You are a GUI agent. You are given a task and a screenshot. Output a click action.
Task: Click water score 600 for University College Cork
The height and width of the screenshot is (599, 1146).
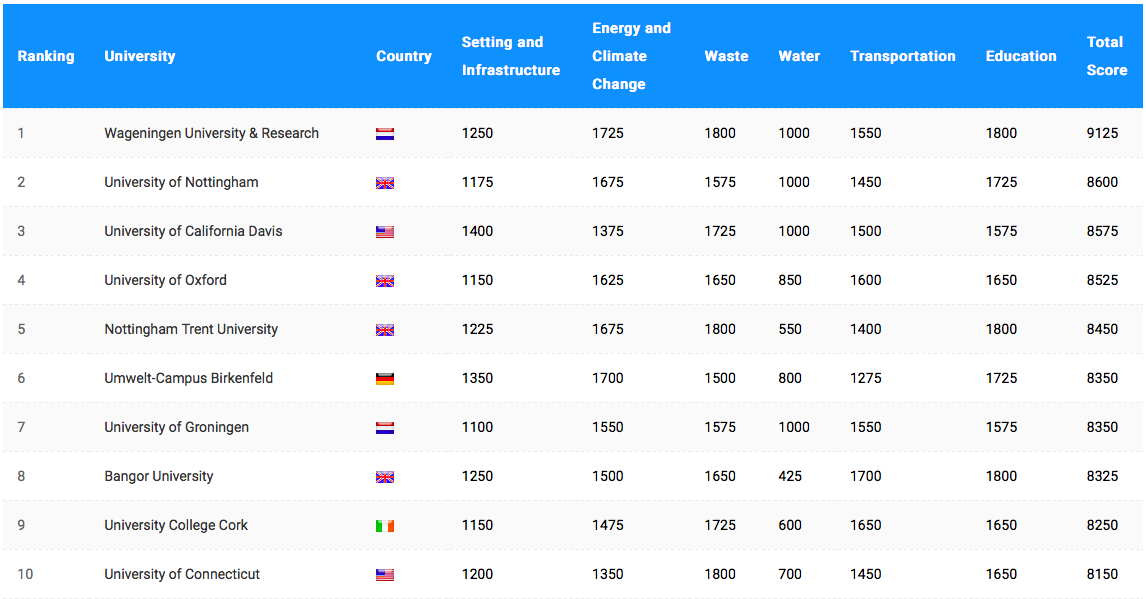pyautogui.click(x=790, y=524)
